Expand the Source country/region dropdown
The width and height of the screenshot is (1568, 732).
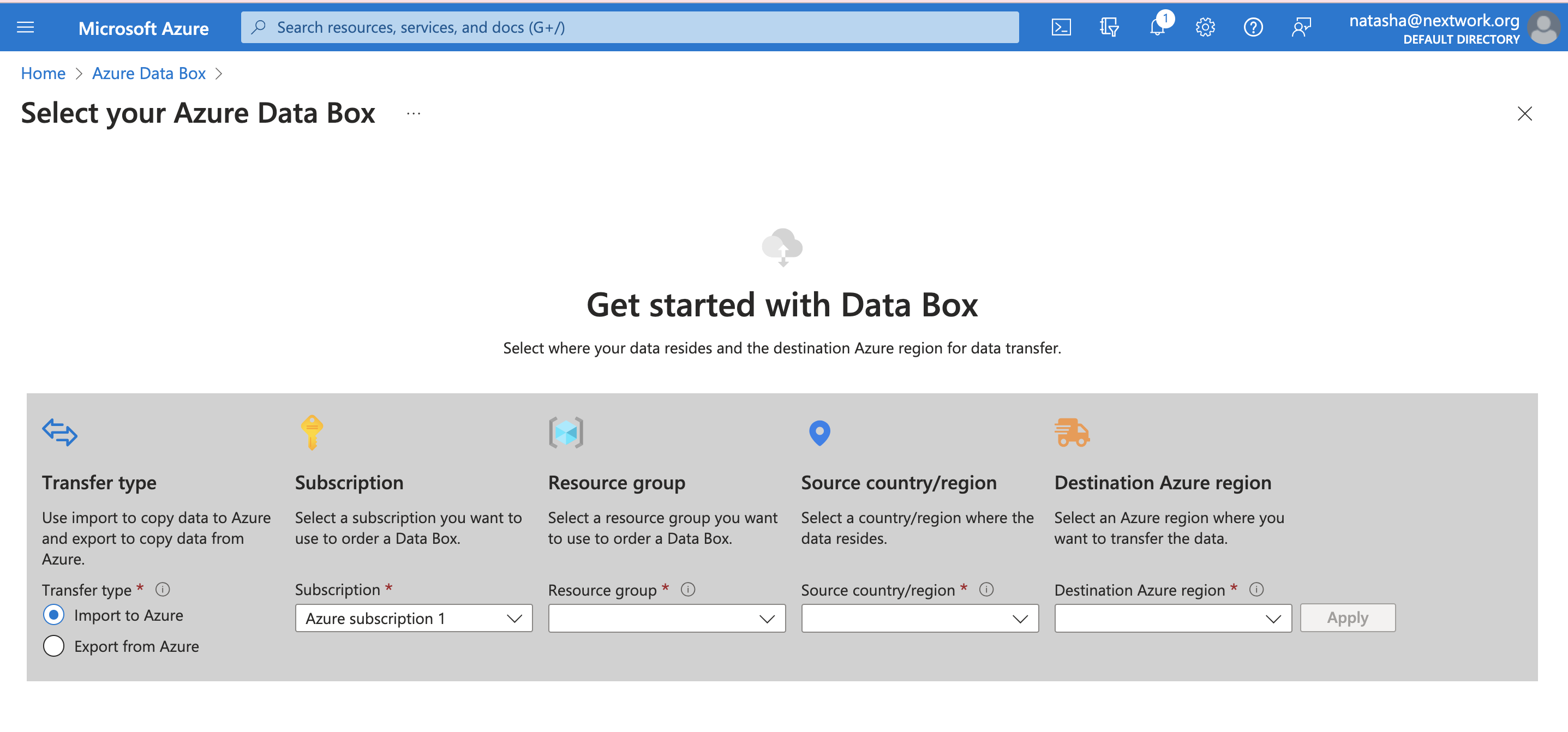(x=919, y=618)
